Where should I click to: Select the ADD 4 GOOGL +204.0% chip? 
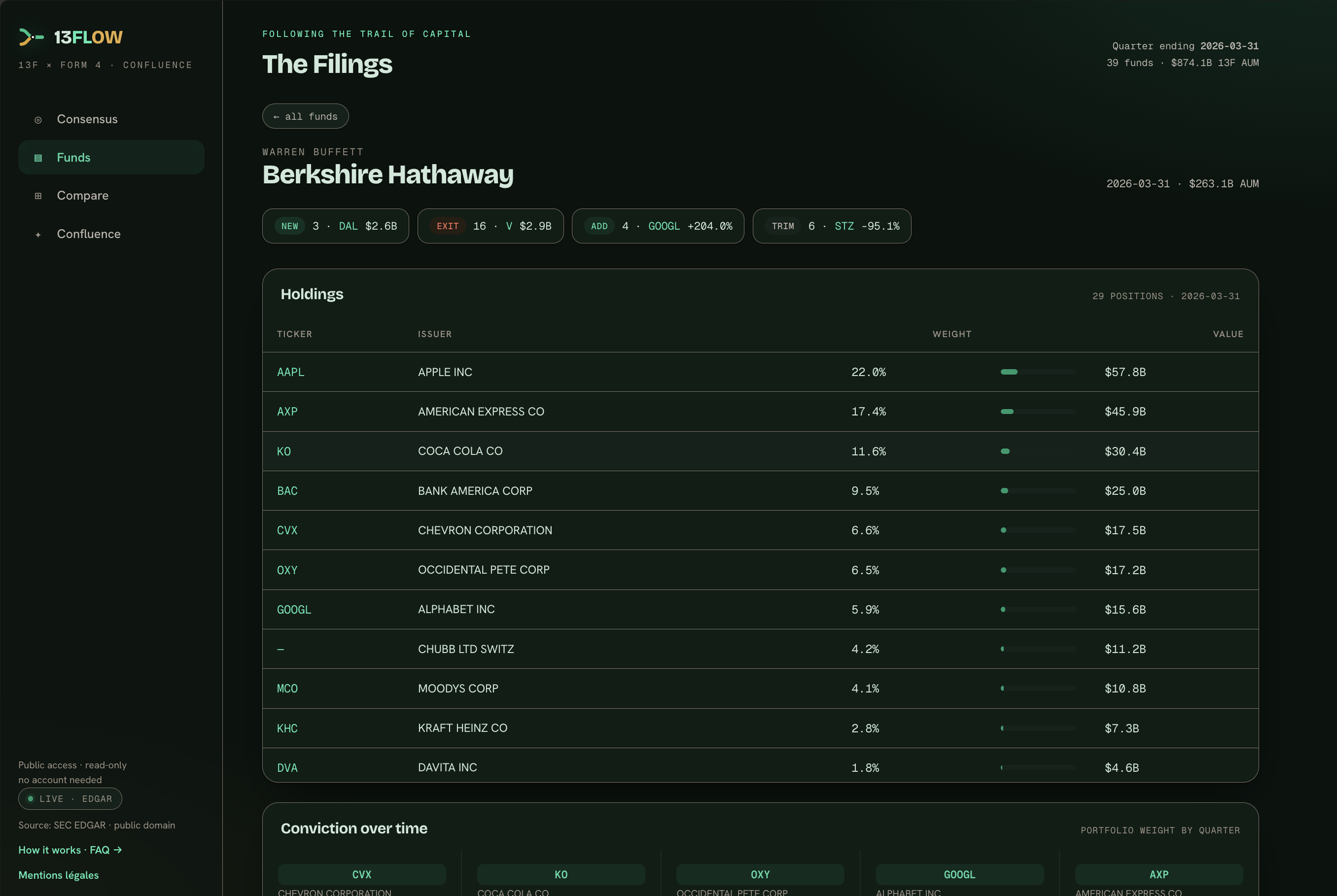[658, 226]
